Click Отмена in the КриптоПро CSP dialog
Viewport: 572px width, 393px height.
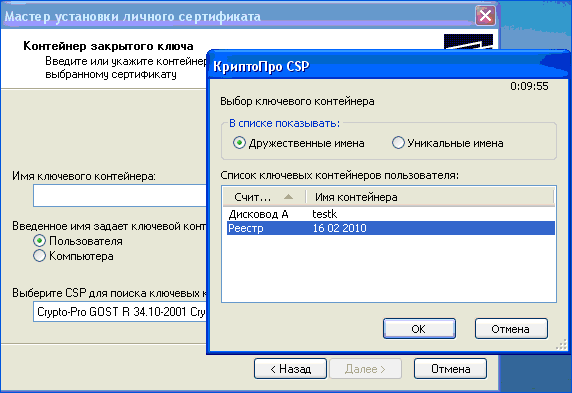pos(511,329)
